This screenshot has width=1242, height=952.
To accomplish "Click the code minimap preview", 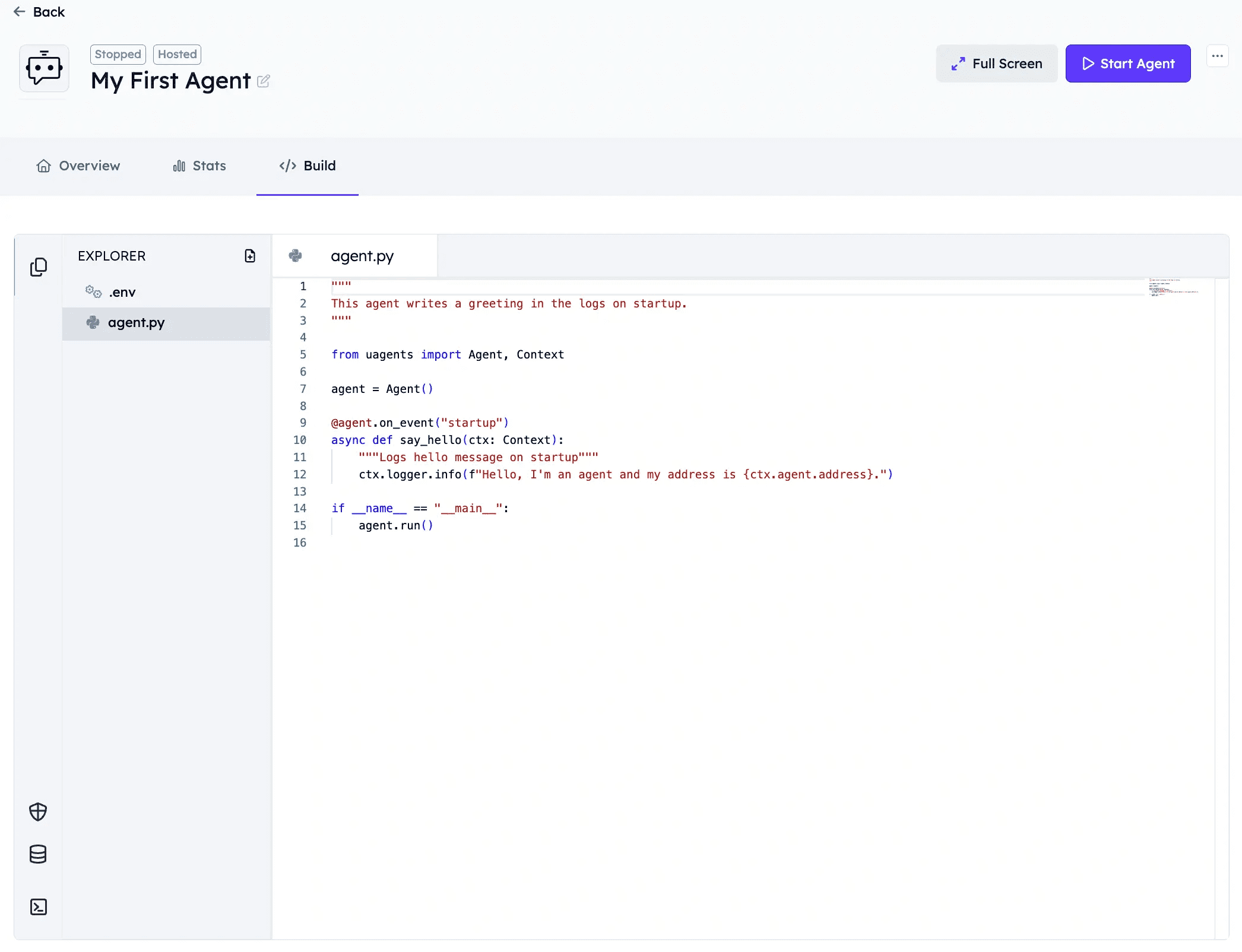I will [x=1173, y=287].
